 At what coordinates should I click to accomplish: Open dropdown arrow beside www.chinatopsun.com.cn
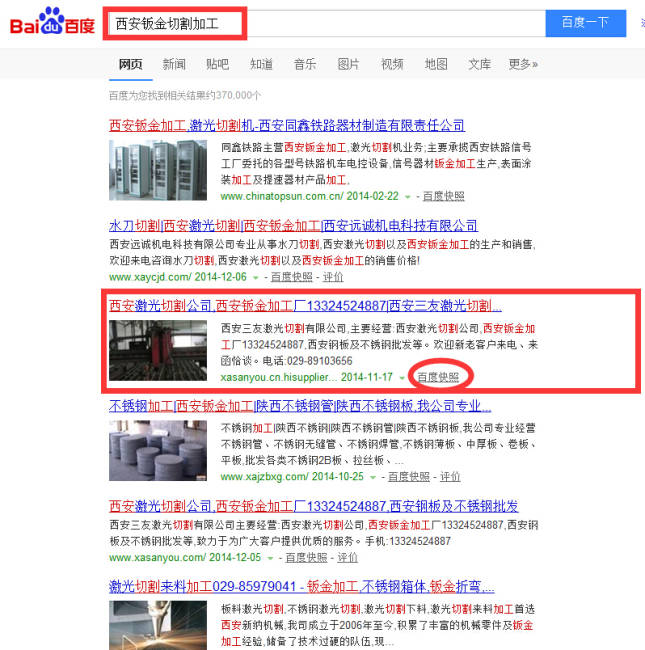point(408,197)
